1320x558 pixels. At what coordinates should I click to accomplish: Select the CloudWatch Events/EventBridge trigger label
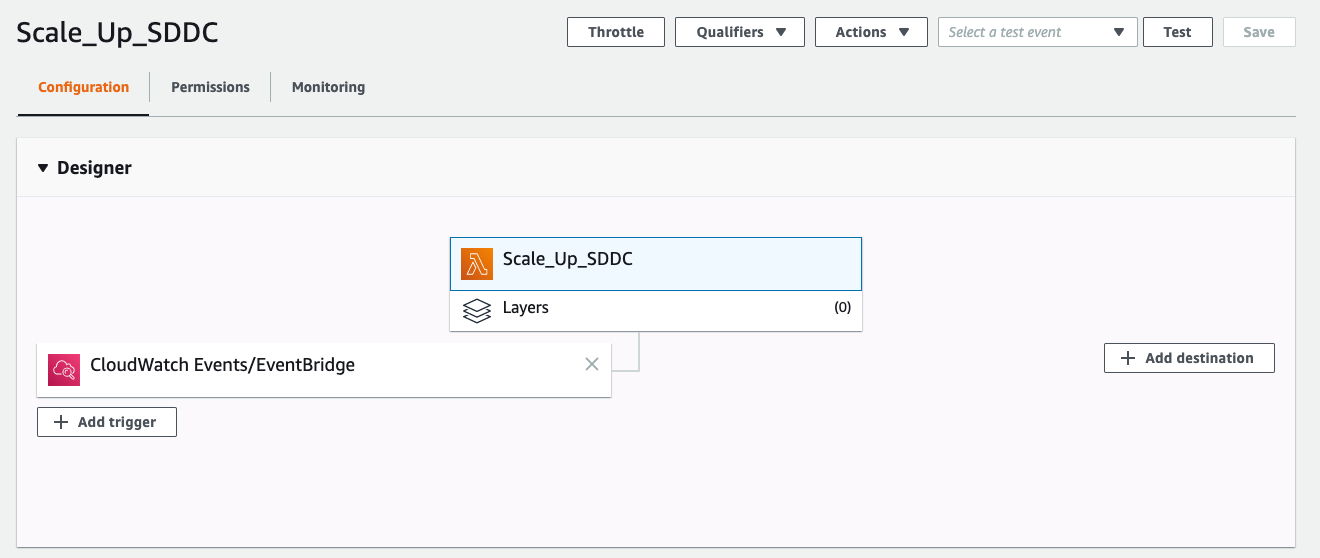[x=222, y=365]
